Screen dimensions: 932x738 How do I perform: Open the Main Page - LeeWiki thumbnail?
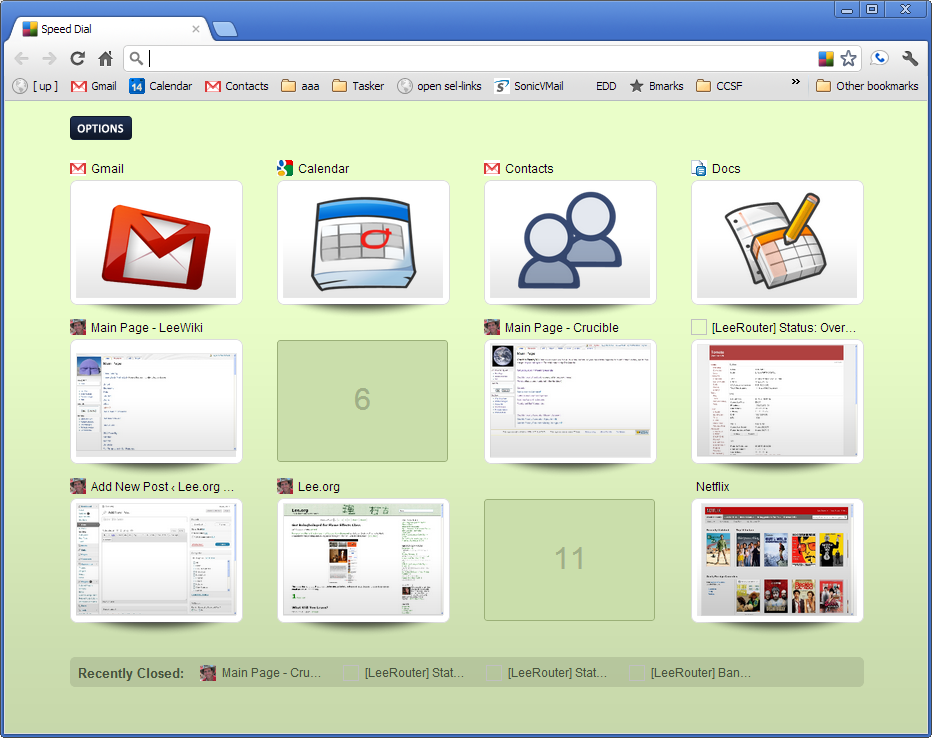(x=156, y=401)
